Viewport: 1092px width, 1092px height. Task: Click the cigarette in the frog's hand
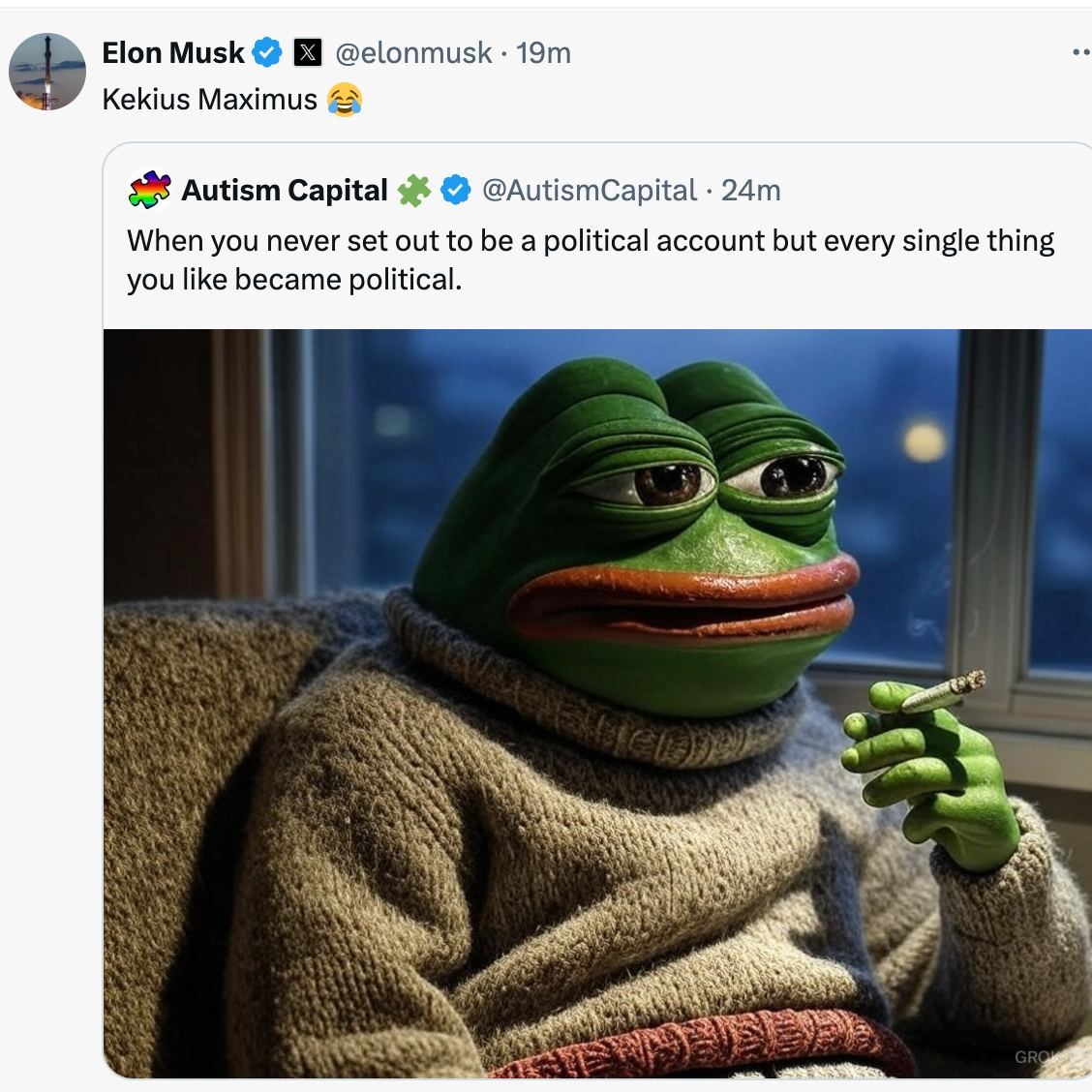click(x=943, y=693)
